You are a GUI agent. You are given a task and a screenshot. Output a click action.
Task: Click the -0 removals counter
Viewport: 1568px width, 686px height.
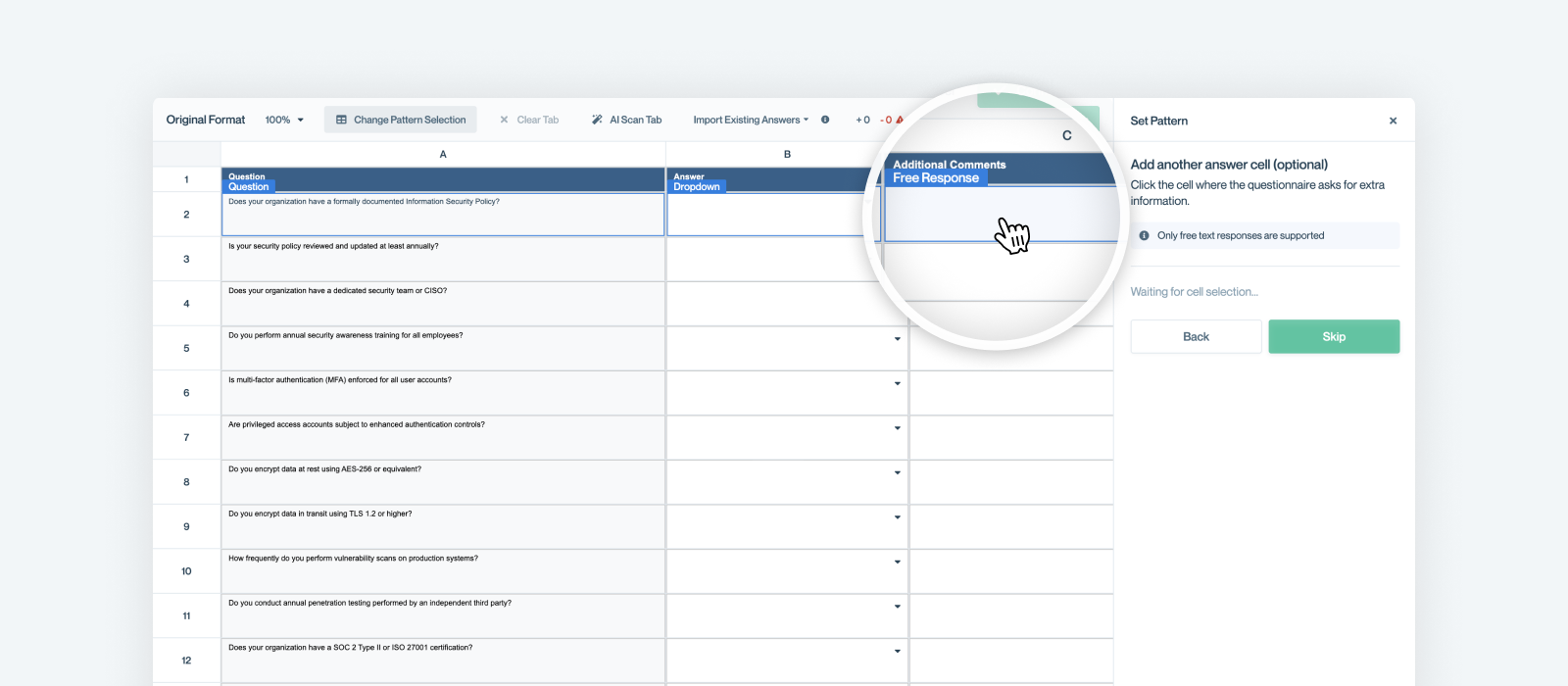pyautogui.click(x=886, y=120)
